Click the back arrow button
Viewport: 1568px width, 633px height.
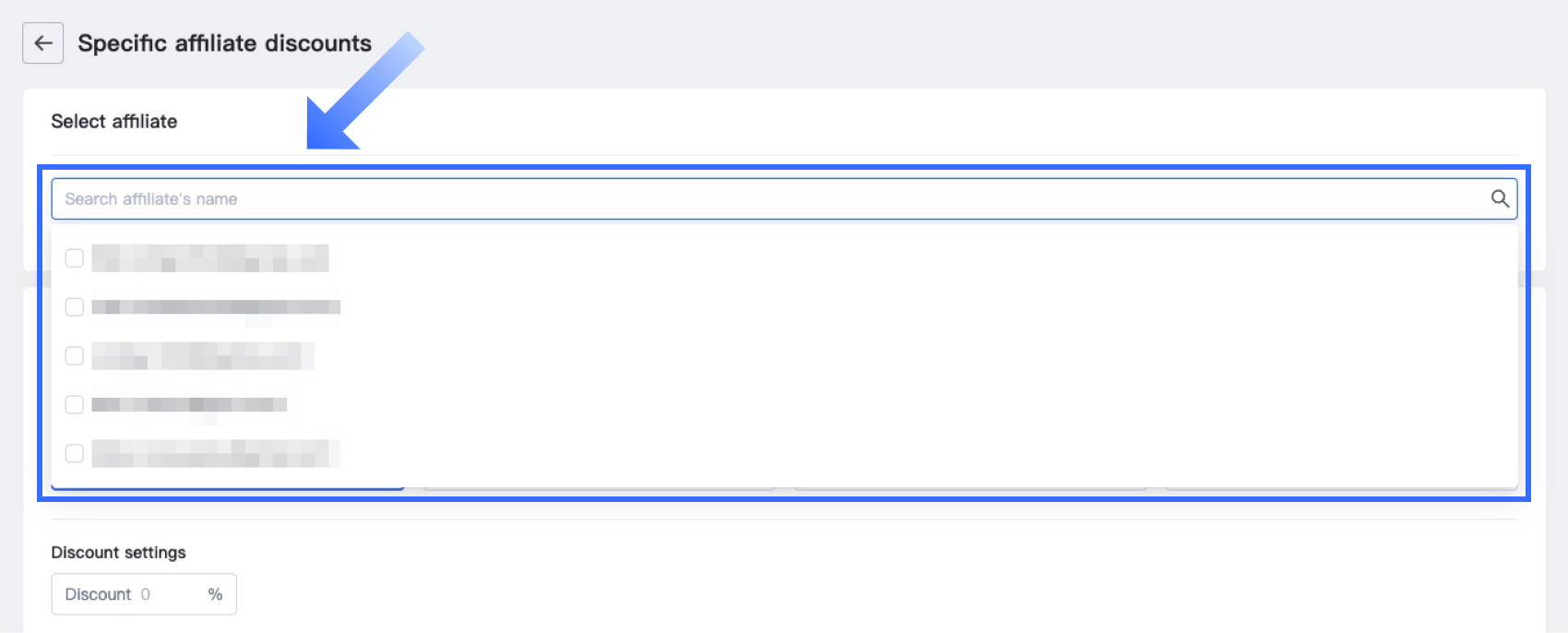click(42, 43)
